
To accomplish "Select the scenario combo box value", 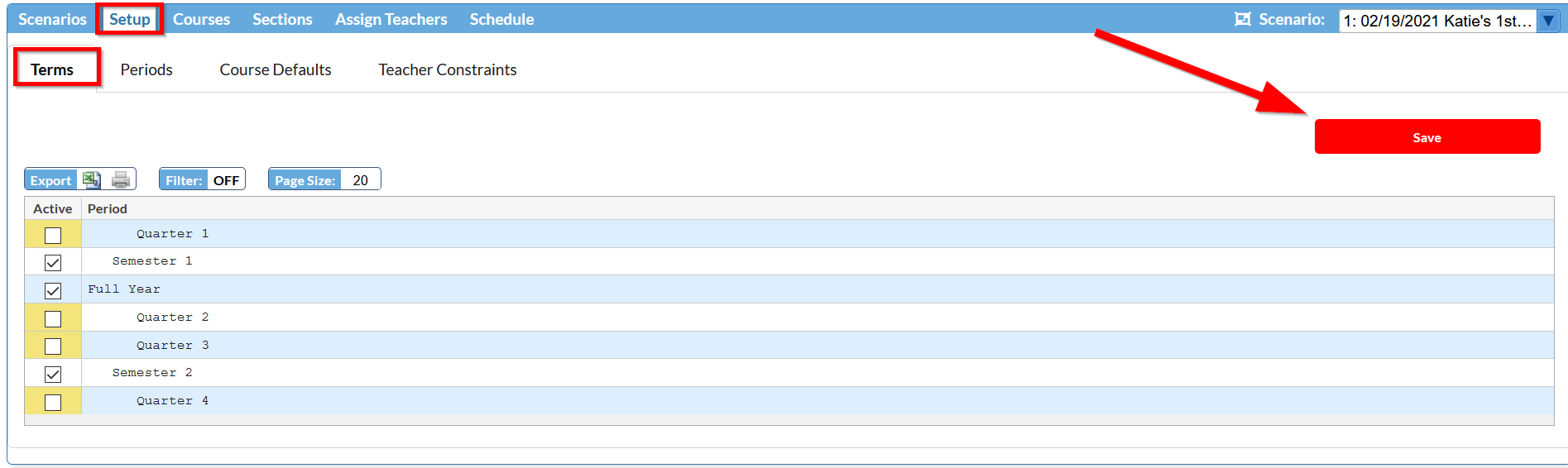I will pos(1438,21).
